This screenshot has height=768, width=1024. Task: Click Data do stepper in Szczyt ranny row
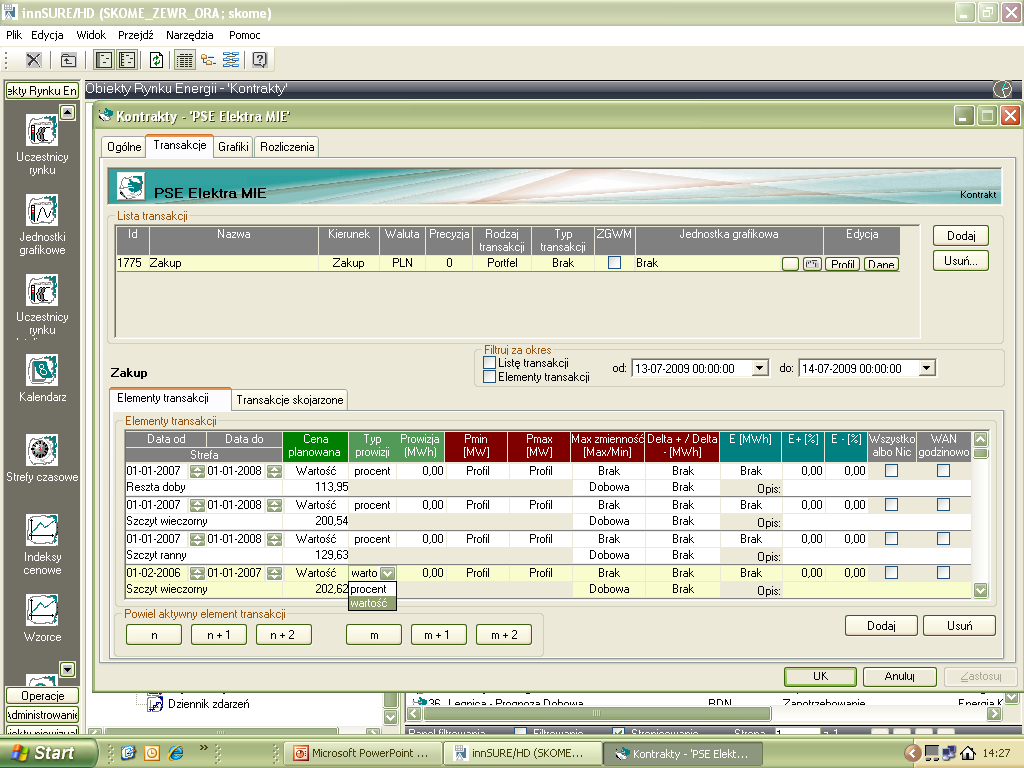pos(274,539)
